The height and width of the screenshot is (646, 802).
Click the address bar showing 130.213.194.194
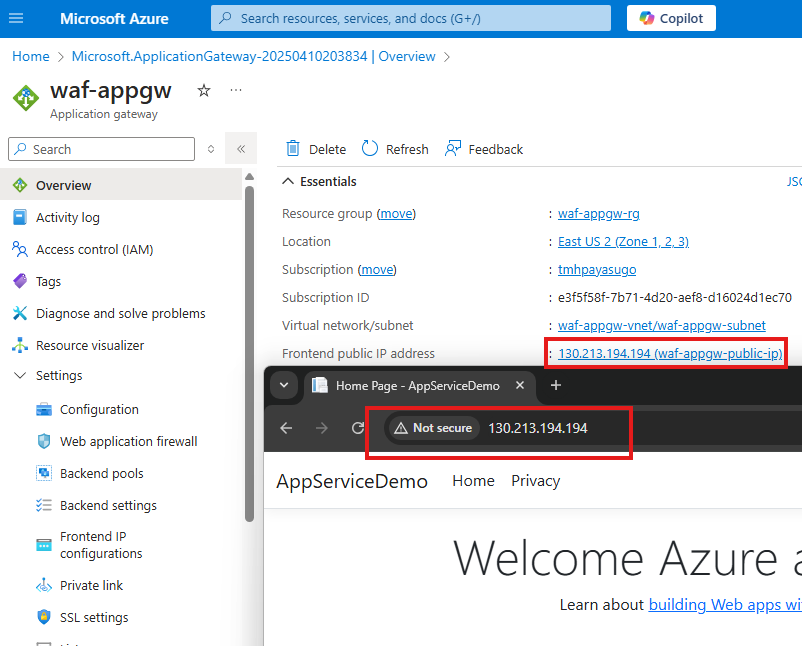(538, 428)
